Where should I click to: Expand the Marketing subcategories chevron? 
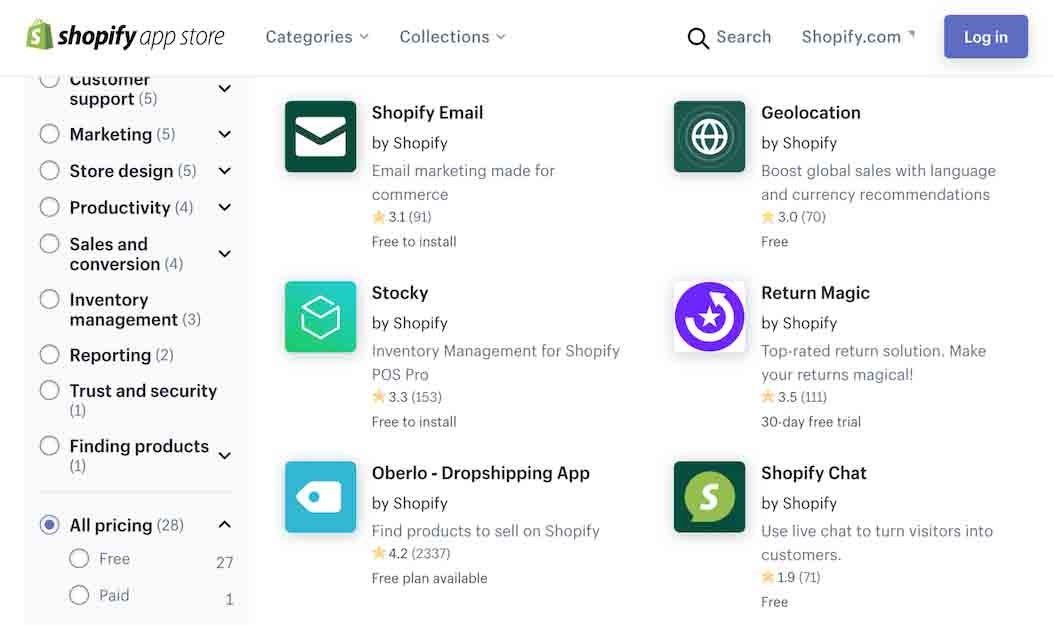pos(225,134)
